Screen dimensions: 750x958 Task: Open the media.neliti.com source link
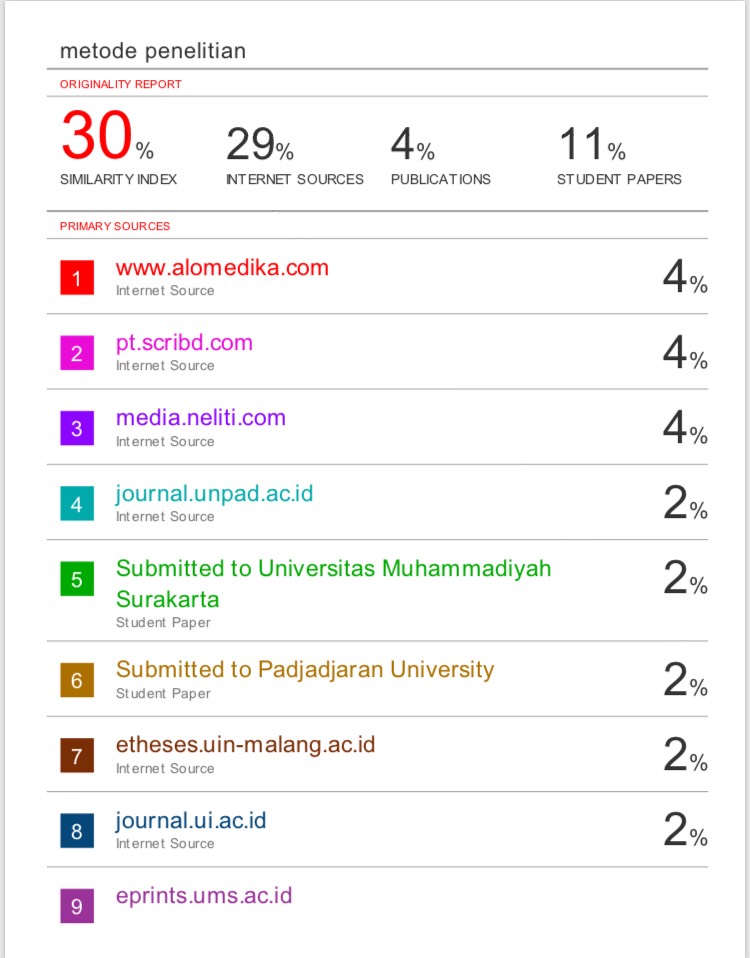pos(201,418)
